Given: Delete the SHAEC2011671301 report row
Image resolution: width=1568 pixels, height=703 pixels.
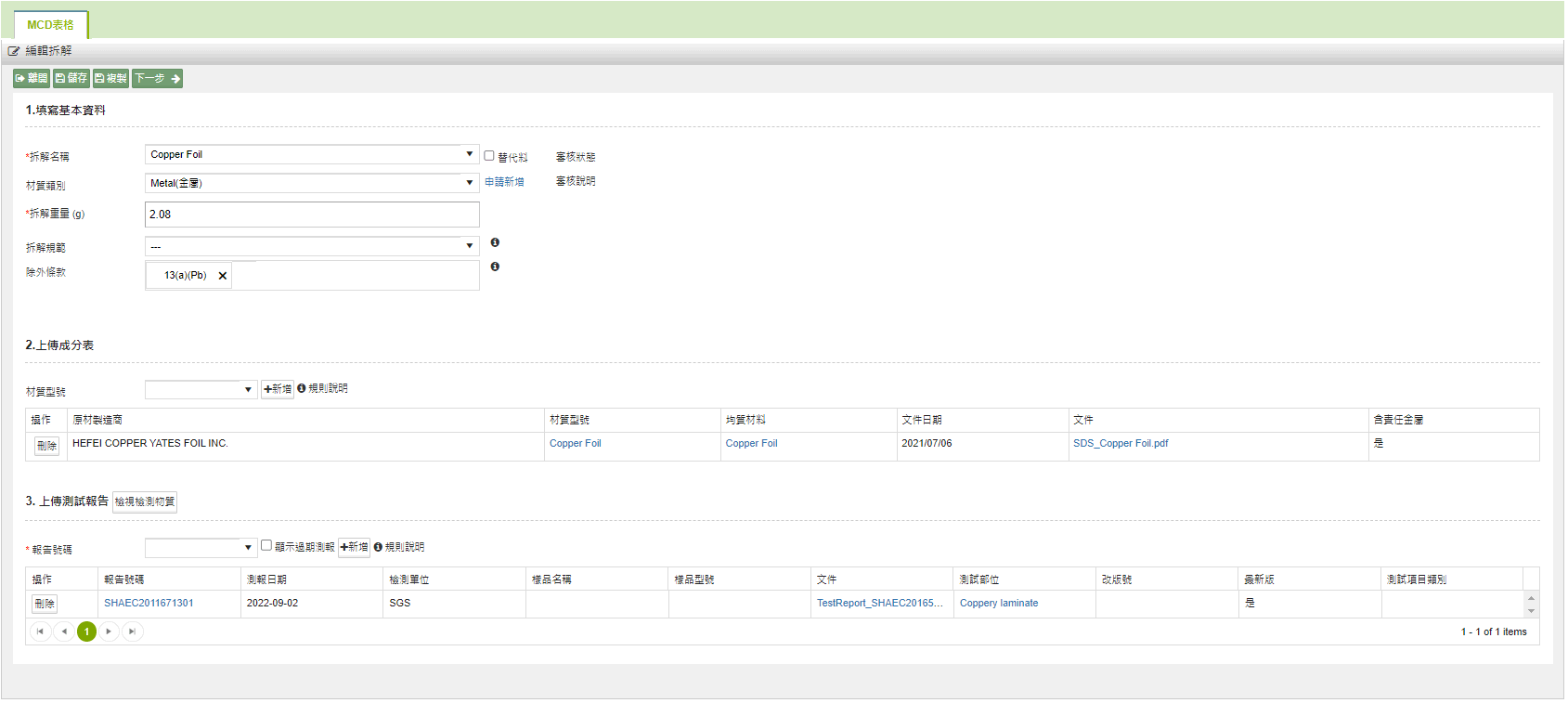Looking at the screenshot, I should (x=45, y=604).
